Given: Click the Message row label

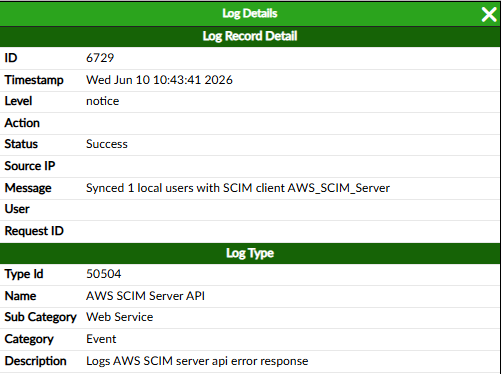Looking at the screenshot, I should 28,188.
